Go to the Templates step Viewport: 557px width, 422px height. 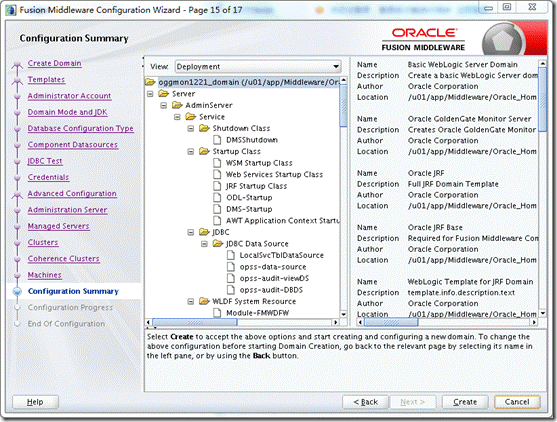(46, 80)
